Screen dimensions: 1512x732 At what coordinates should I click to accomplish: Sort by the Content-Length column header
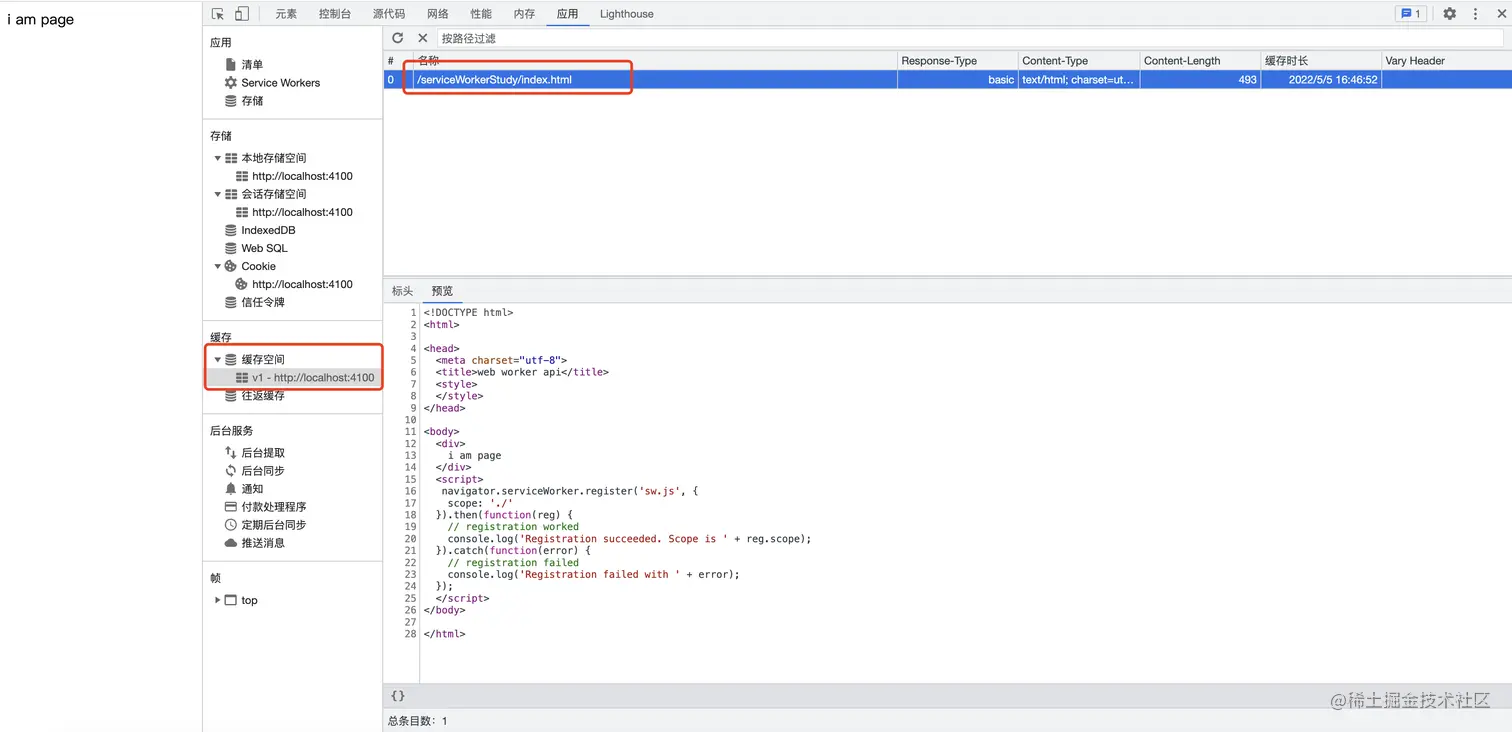click(1200, 61)
